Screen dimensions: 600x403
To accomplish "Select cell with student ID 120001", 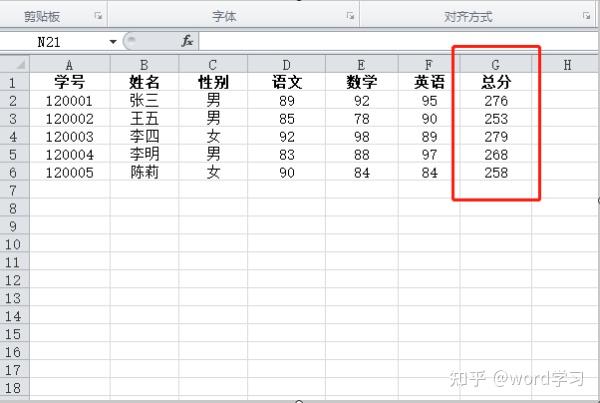I will (x=70, y=100).
